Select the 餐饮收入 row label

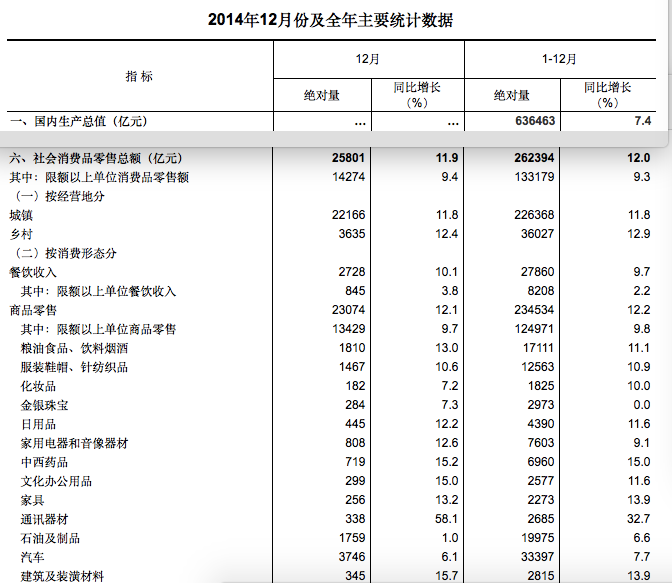coord(33,272)
